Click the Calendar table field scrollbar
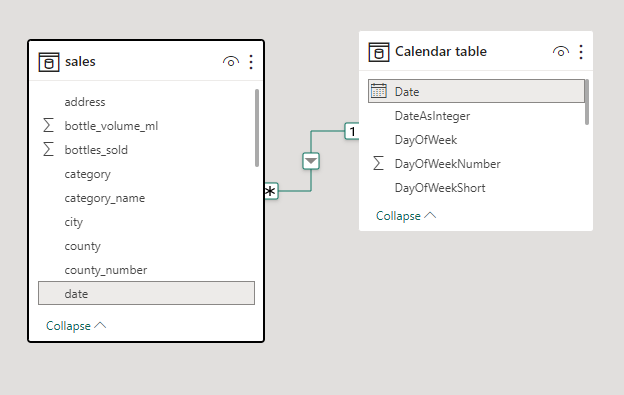624x395 pixels. [x=587, y=102]
